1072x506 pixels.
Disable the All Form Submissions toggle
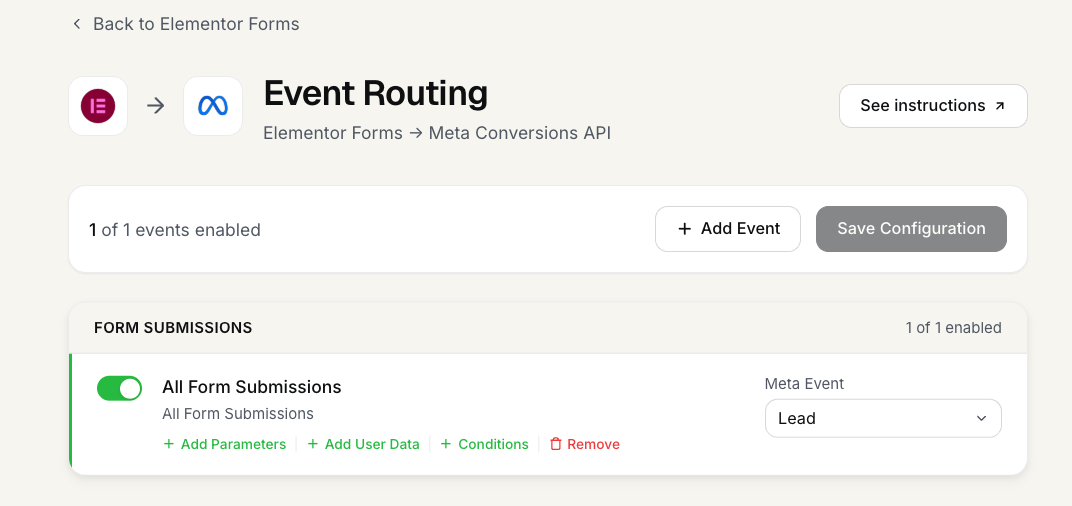coord(120,388)
